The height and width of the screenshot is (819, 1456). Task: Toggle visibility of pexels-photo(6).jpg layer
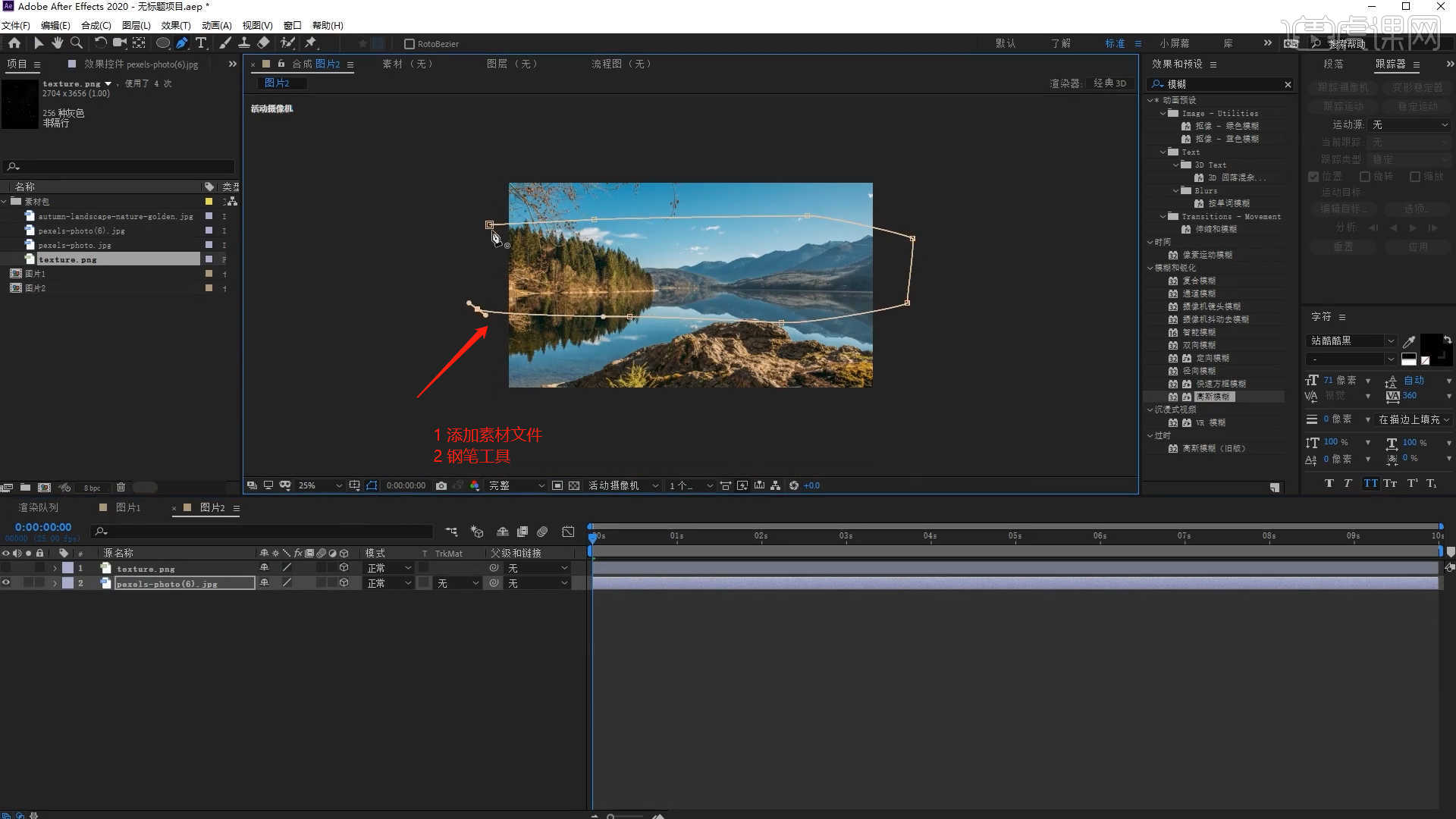pyautogui.click(x=6, y=583)
